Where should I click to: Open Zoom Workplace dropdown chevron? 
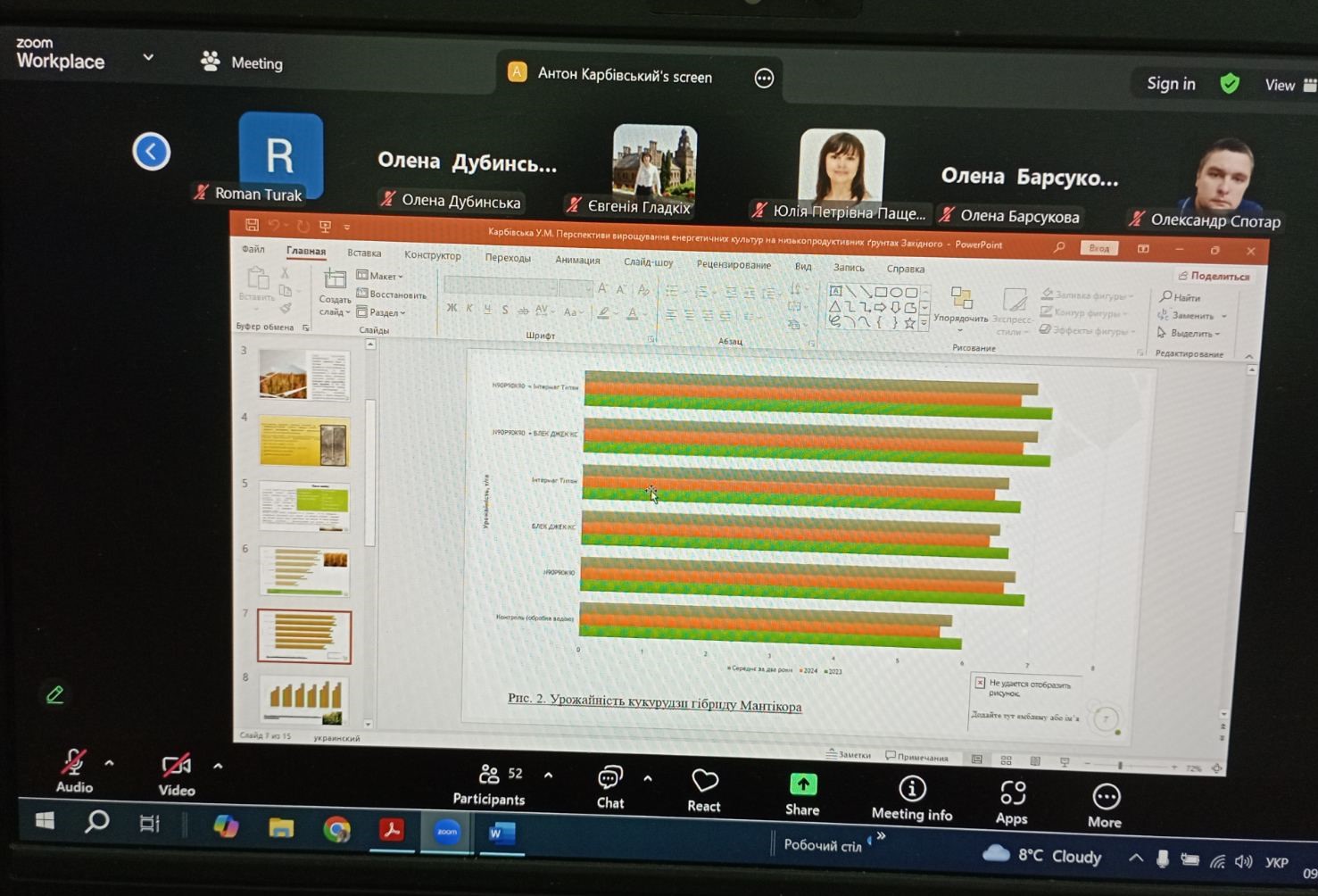tap(148, 57)
